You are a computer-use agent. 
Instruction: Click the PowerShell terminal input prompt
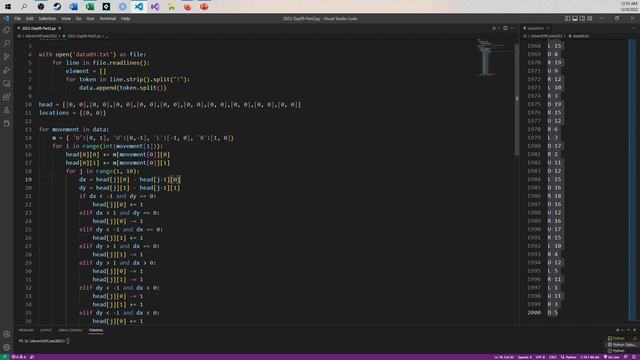45,340
